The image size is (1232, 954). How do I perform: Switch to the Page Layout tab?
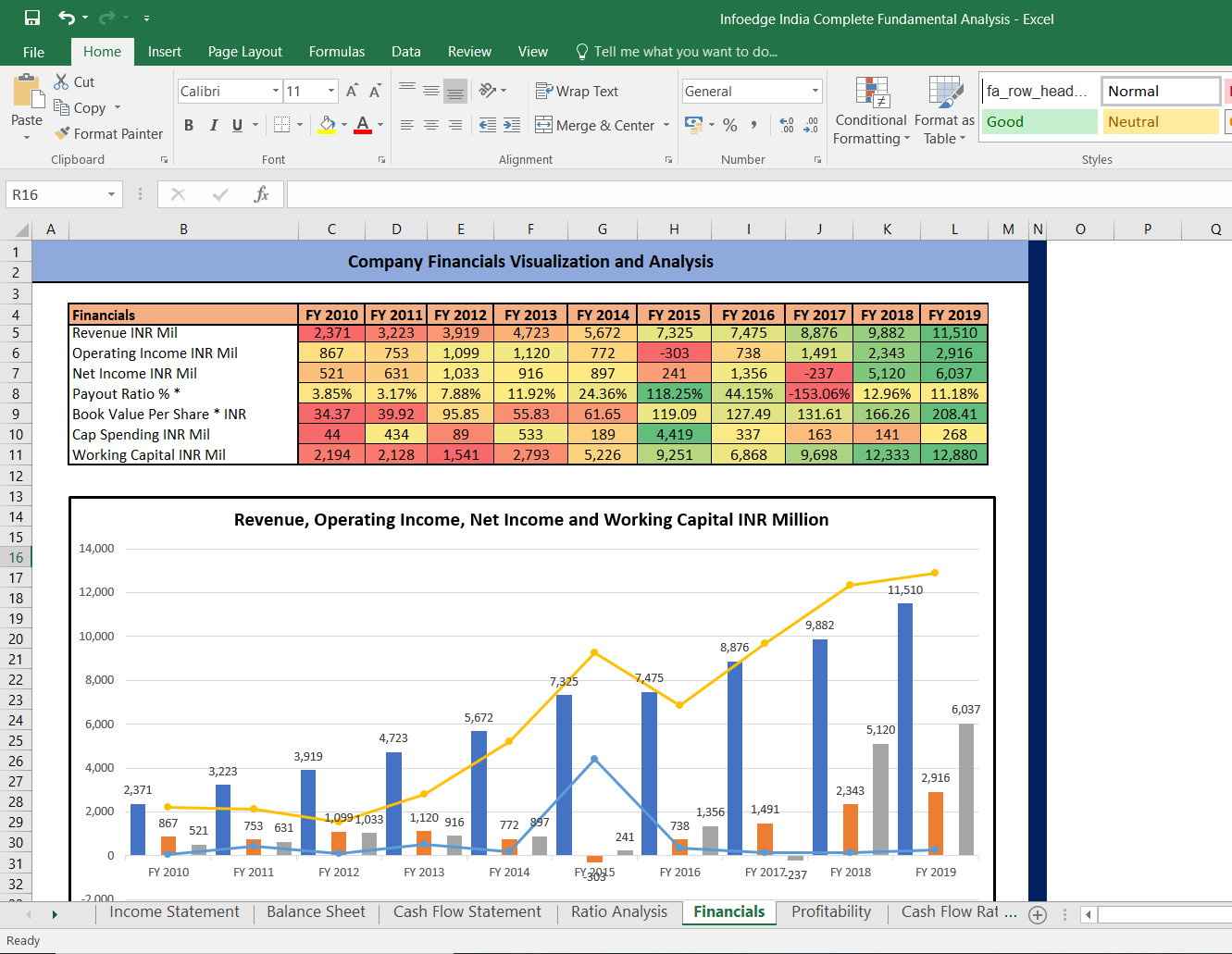245,52
